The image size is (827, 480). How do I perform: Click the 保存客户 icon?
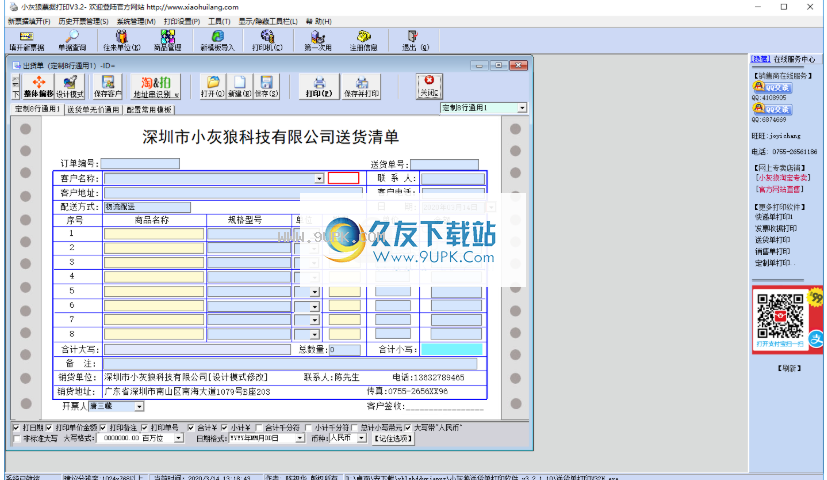click(108, 87)
